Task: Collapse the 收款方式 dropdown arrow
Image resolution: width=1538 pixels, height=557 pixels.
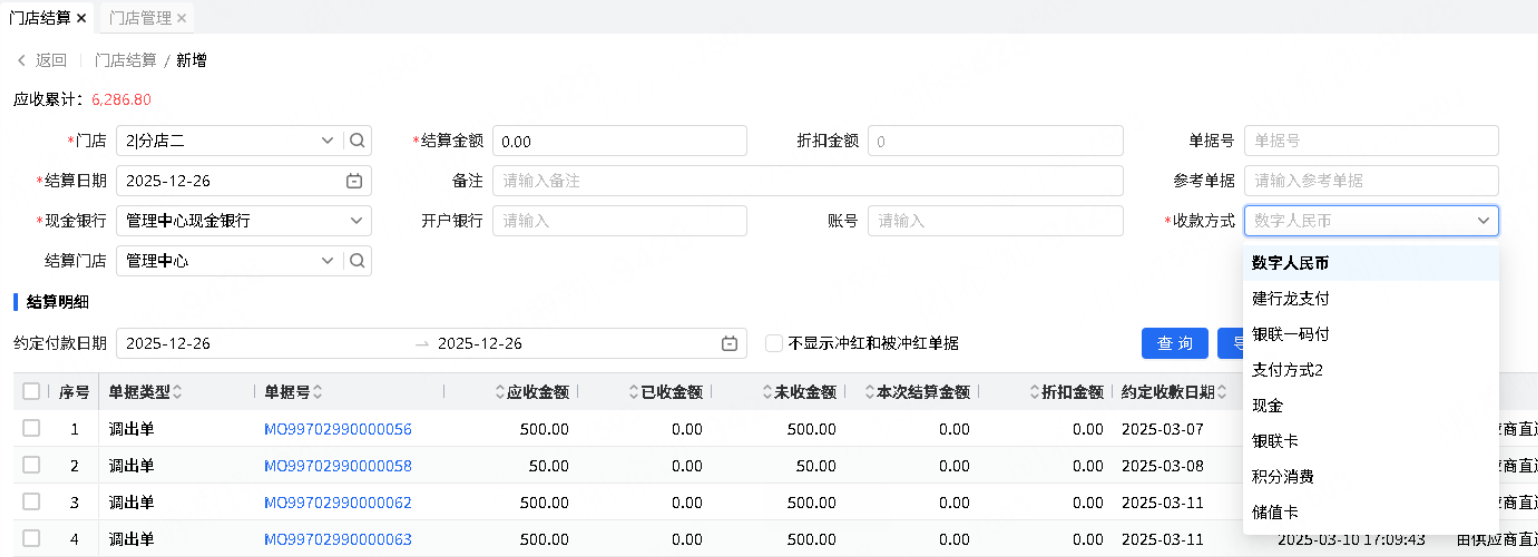Action: (1483, 221)
